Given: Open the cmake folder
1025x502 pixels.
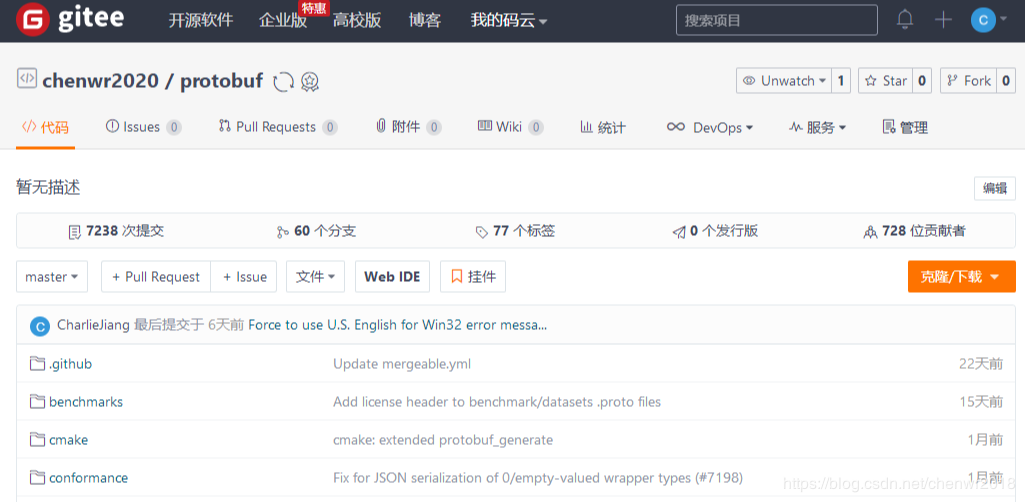Looking at the screenshot, I should click(68, 440).
